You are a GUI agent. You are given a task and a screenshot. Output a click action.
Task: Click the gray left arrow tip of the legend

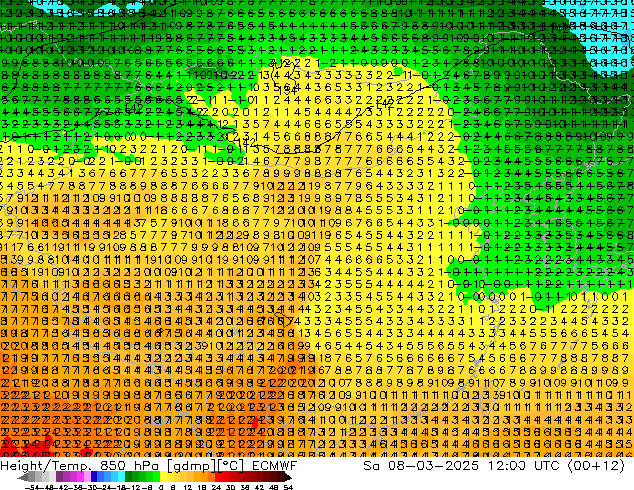pos(23,477)
